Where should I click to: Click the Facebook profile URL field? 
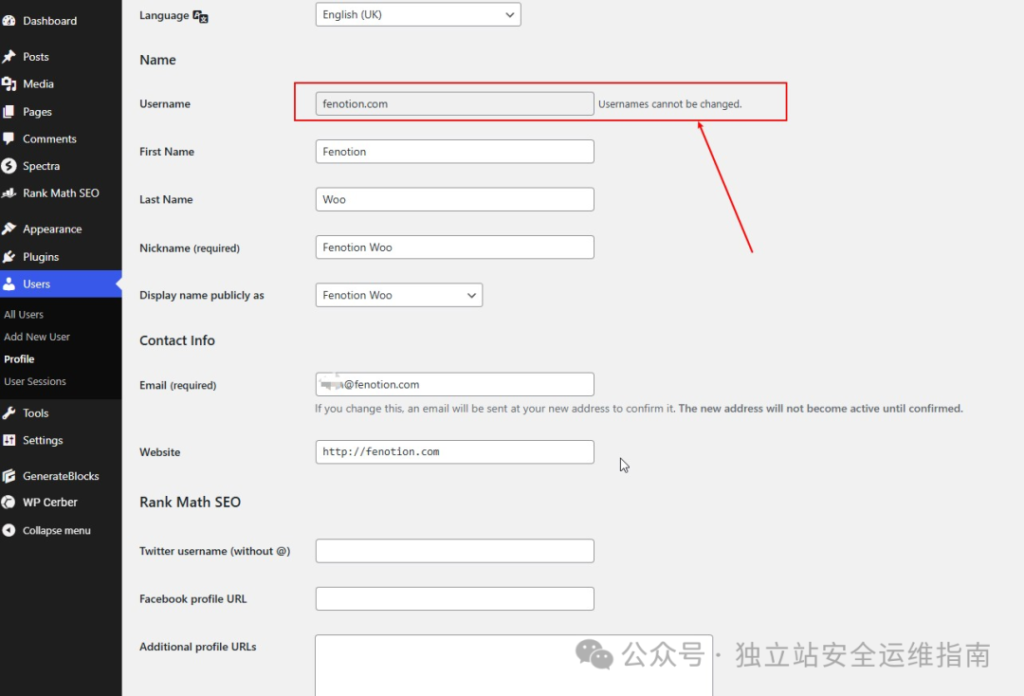pos(455,599)
